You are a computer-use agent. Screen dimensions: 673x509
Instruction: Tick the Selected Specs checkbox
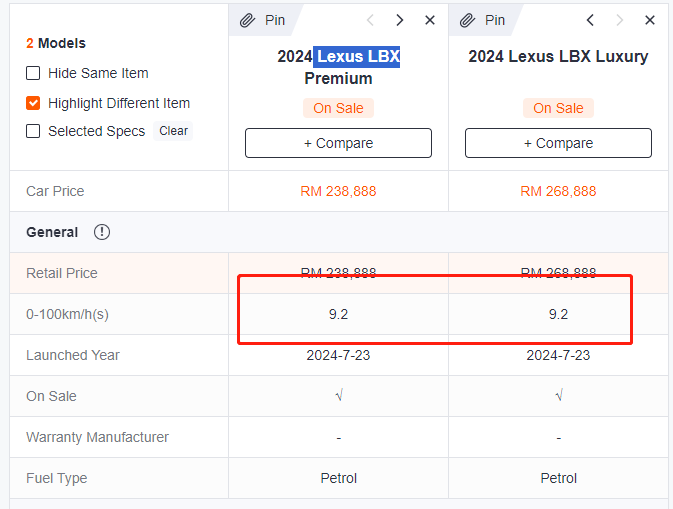coord(33,131)
